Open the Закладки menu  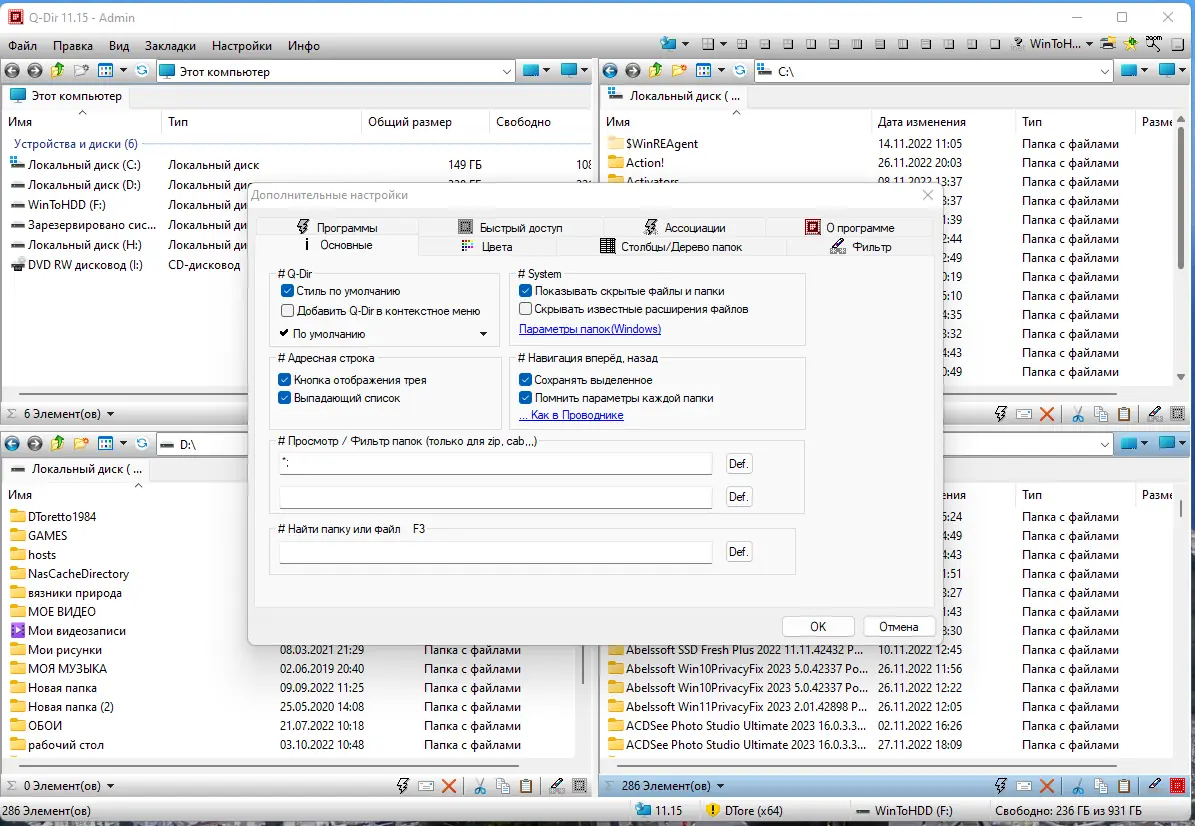(x=170, y=46)
